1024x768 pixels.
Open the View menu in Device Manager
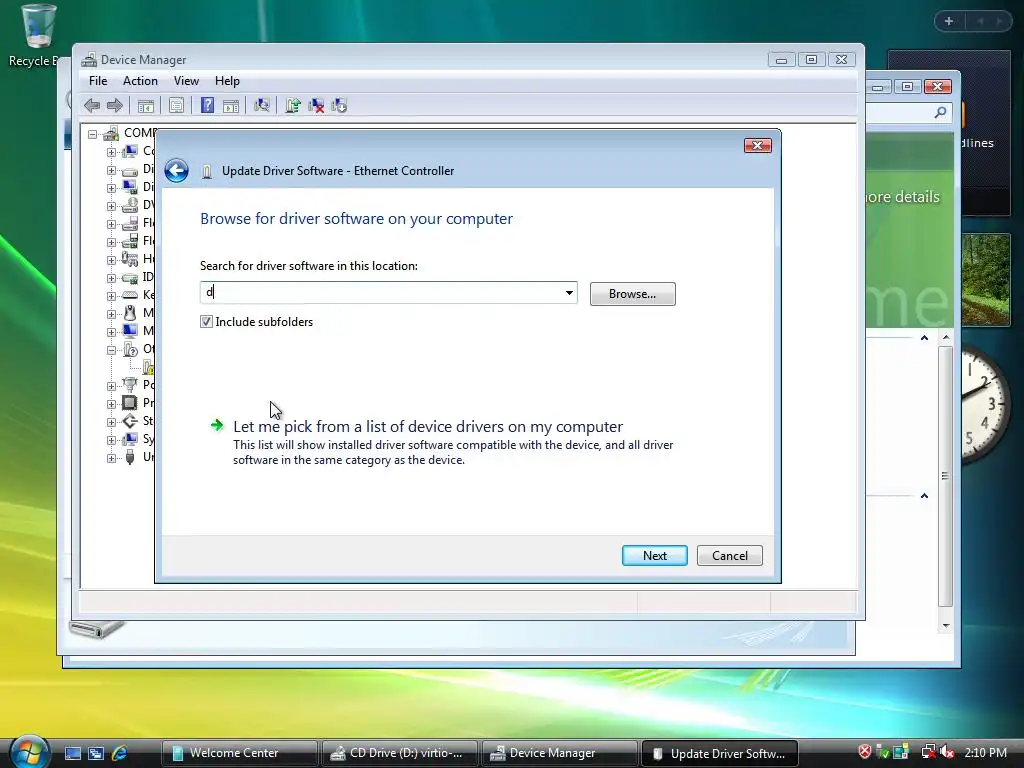(186, 81)
